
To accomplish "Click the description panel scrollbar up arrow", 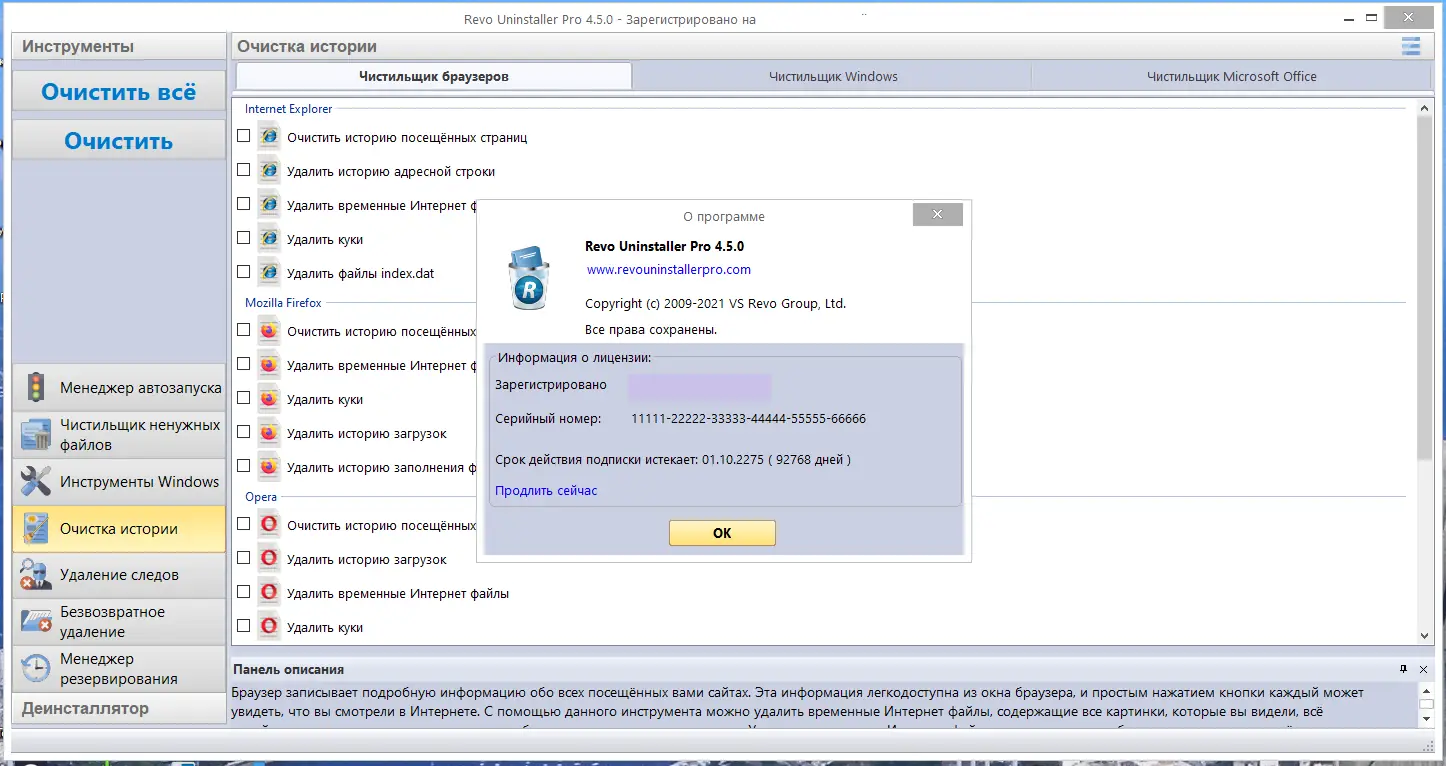I will (1426, 691).
